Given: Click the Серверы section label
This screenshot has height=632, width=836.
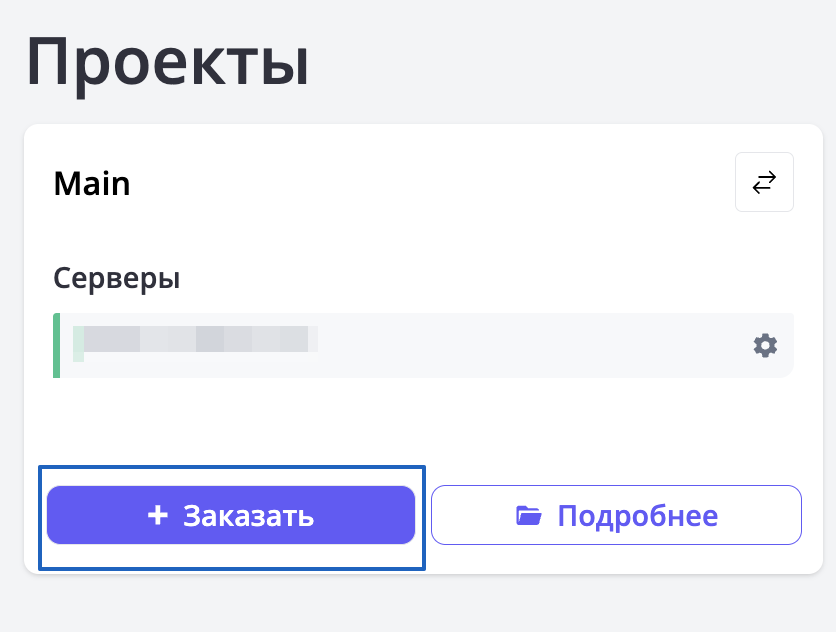Looking at the screenshot, I should (x=117, y=277).
